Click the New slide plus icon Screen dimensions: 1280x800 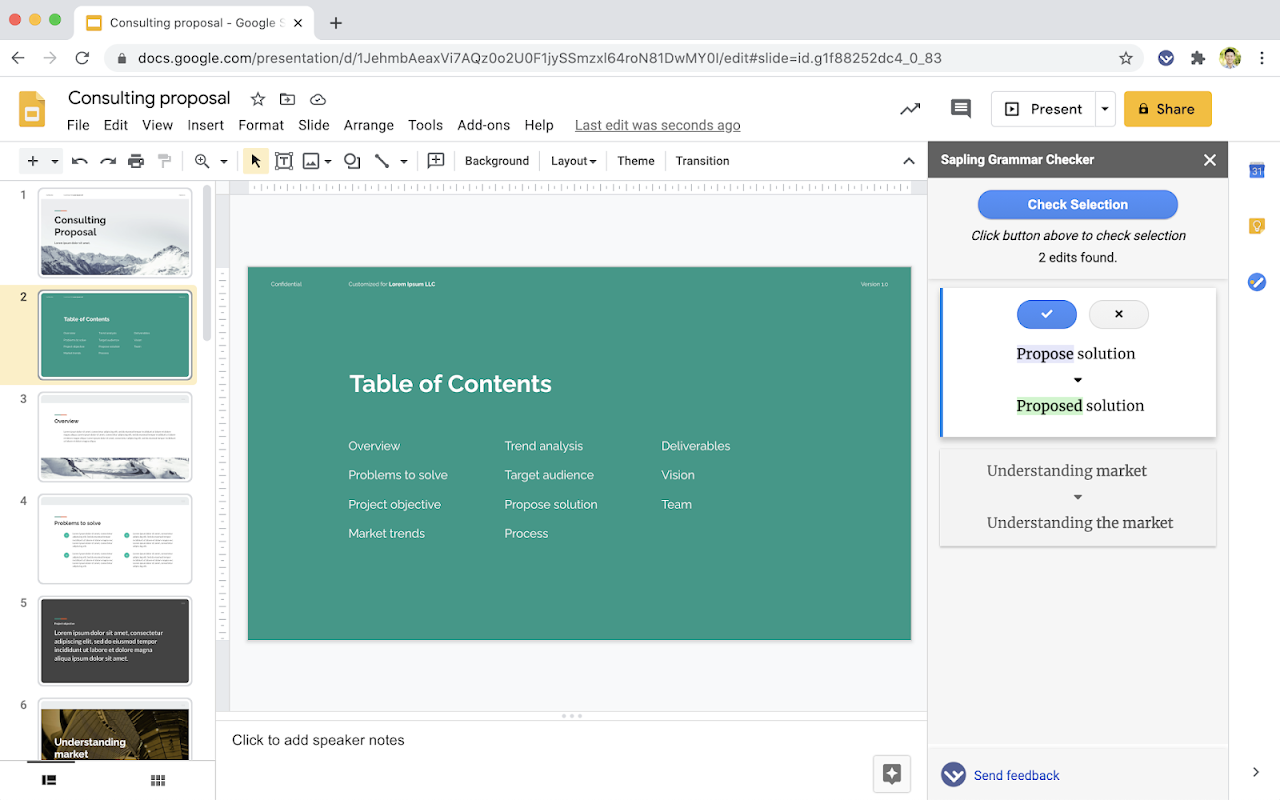click(x=33, y=161)
